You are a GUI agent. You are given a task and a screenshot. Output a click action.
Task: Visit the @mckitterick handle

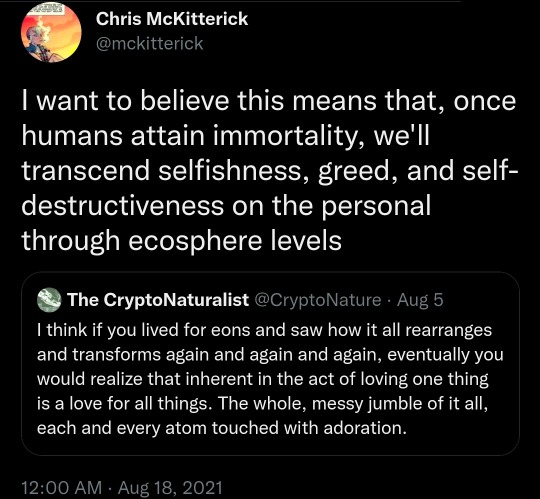pos(149,44)
